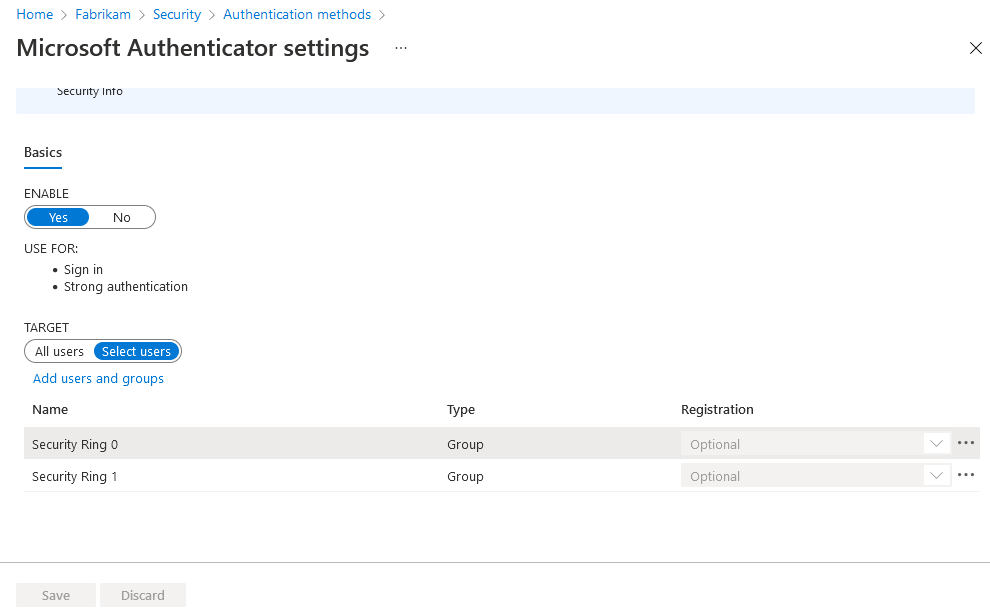990x613 pixels.
Task: Switch to the Basics tab
Action: point(43,153)
